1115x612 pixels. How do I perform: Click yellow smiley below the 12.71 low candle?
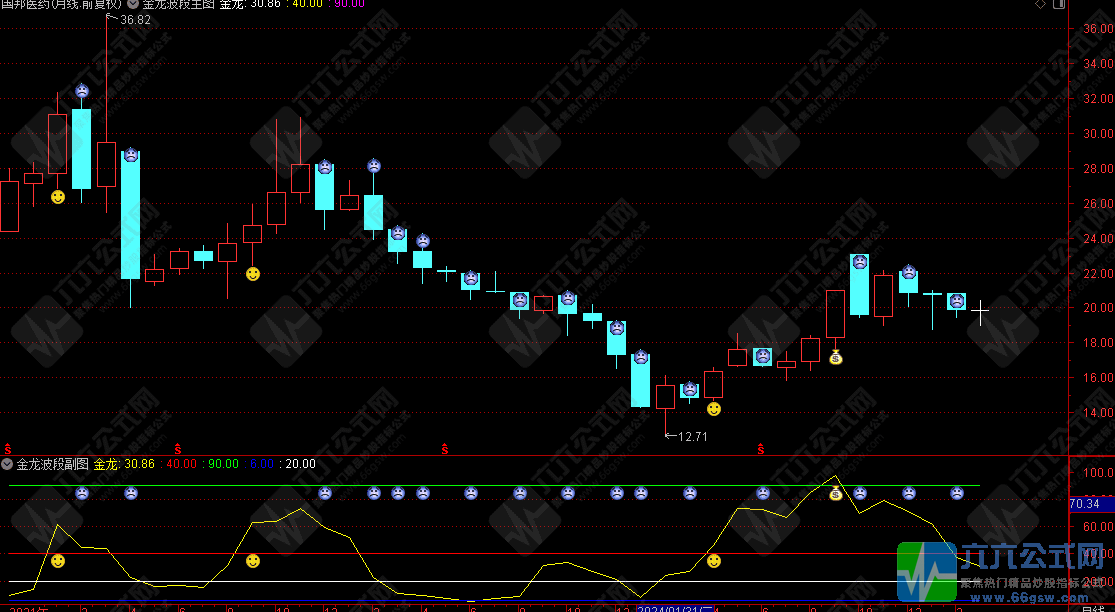[713, 408]
